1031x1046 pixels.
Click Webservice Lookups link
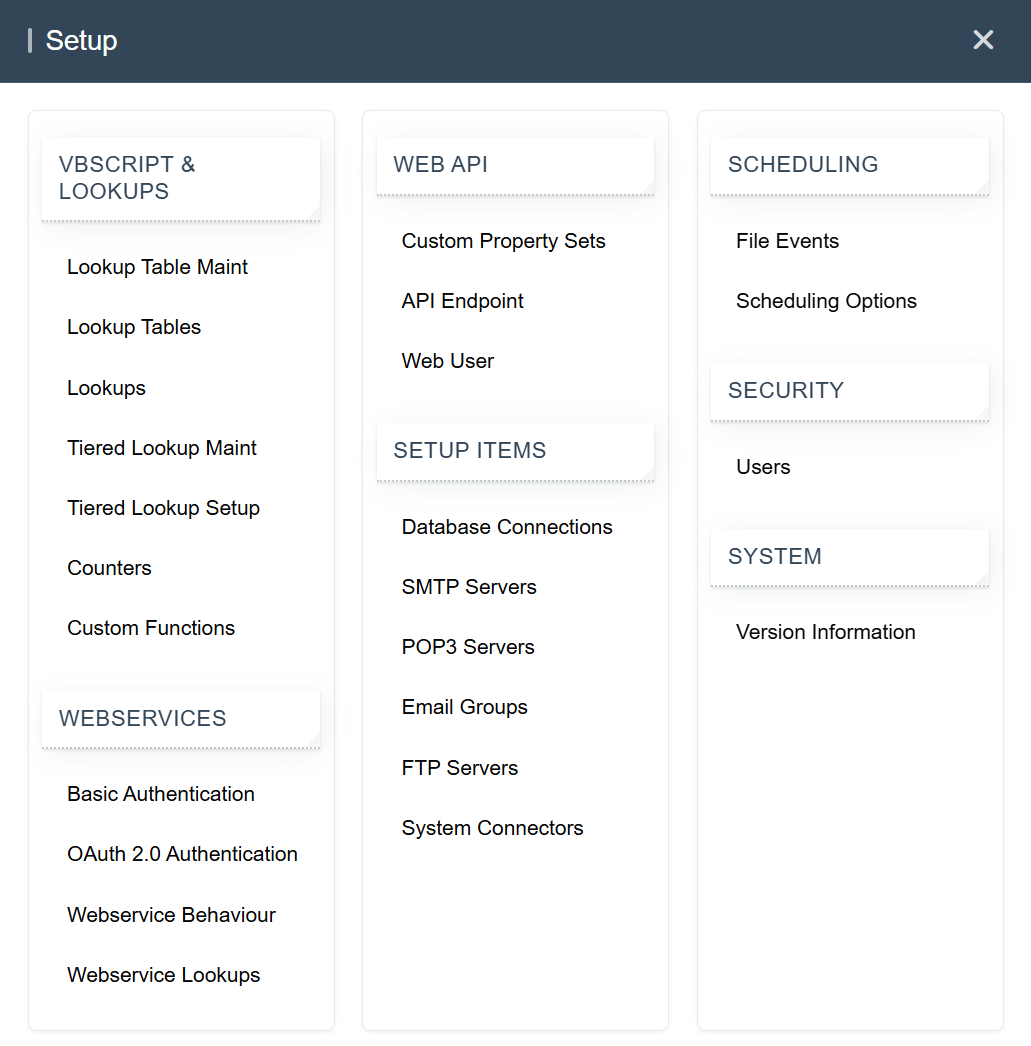[163, 975]
